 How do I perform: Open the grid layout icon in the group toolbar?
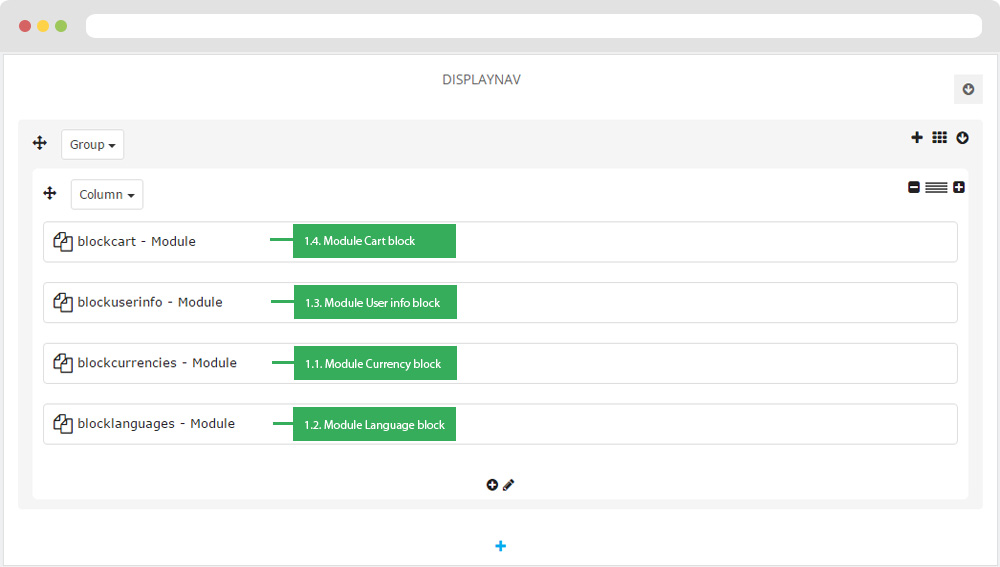point(939,137)
